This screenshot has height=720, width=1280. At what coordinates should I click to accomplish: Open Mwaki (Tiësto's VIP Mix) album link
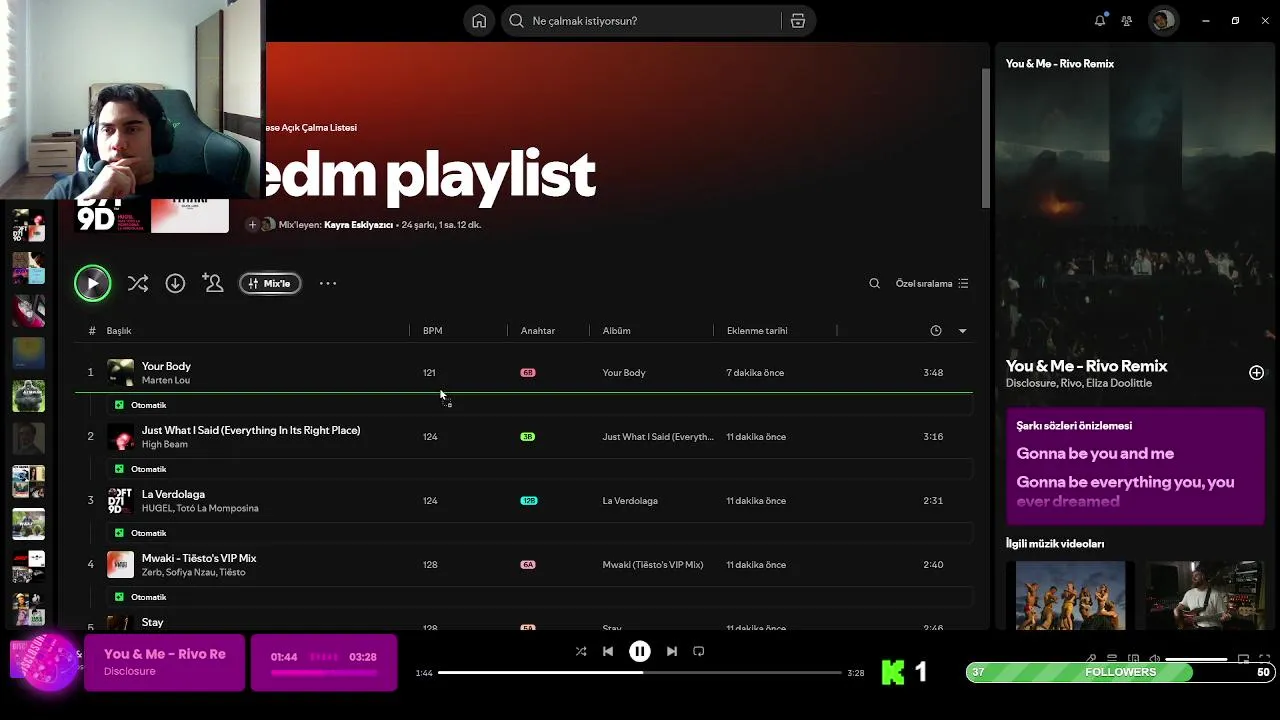point(653,565)
